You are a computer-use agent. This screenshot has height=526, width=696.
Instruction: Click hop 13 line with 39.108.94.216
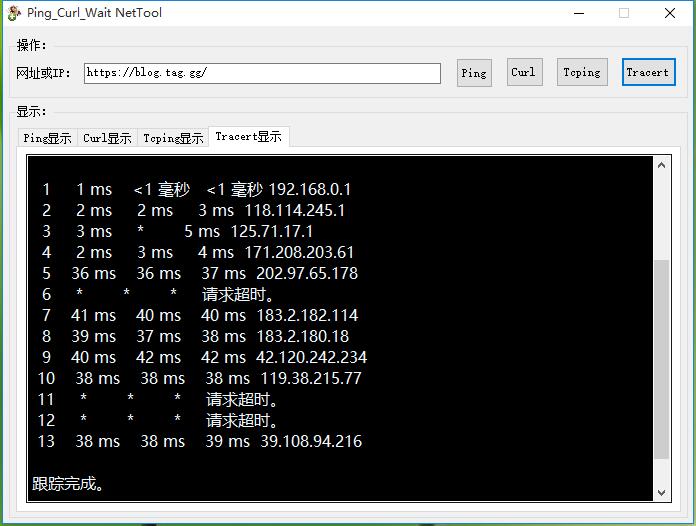[200, 441]
